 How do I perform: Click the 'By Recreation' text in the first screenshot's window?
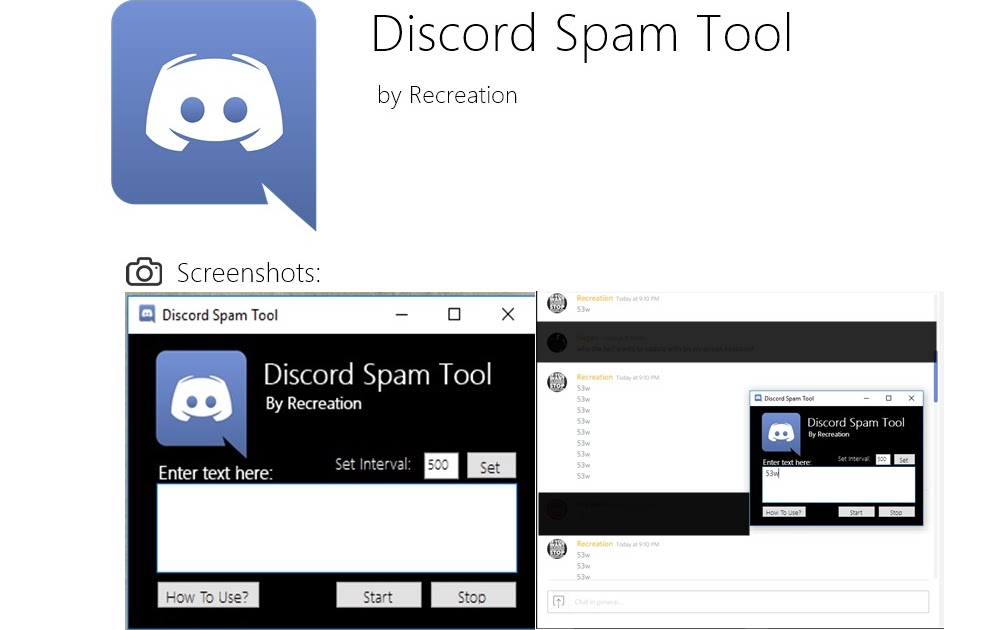point(313,404)
